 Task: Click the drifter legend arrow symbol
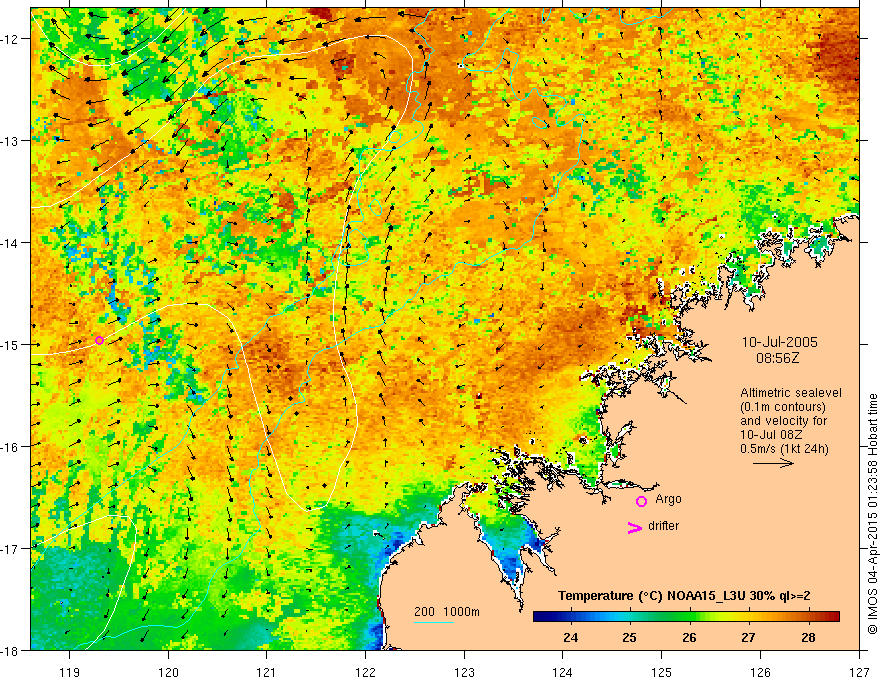634,527
